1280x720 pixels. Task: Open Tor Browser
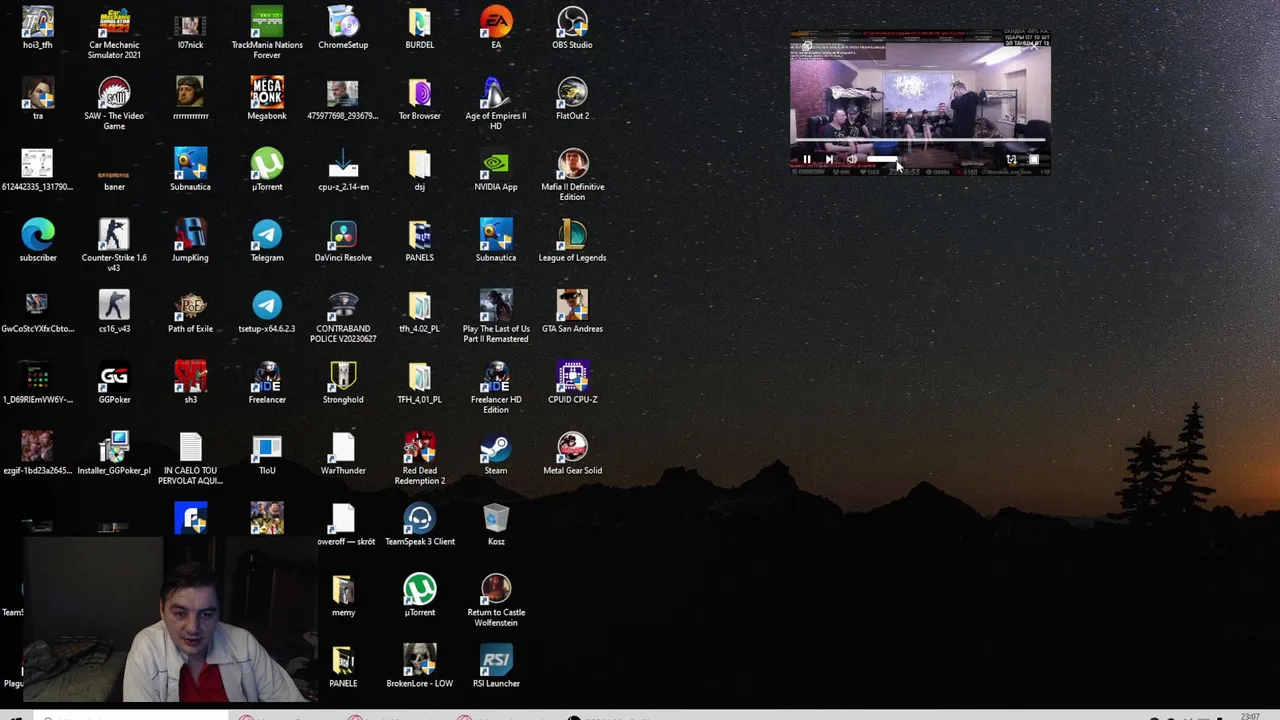click(419, 98)
